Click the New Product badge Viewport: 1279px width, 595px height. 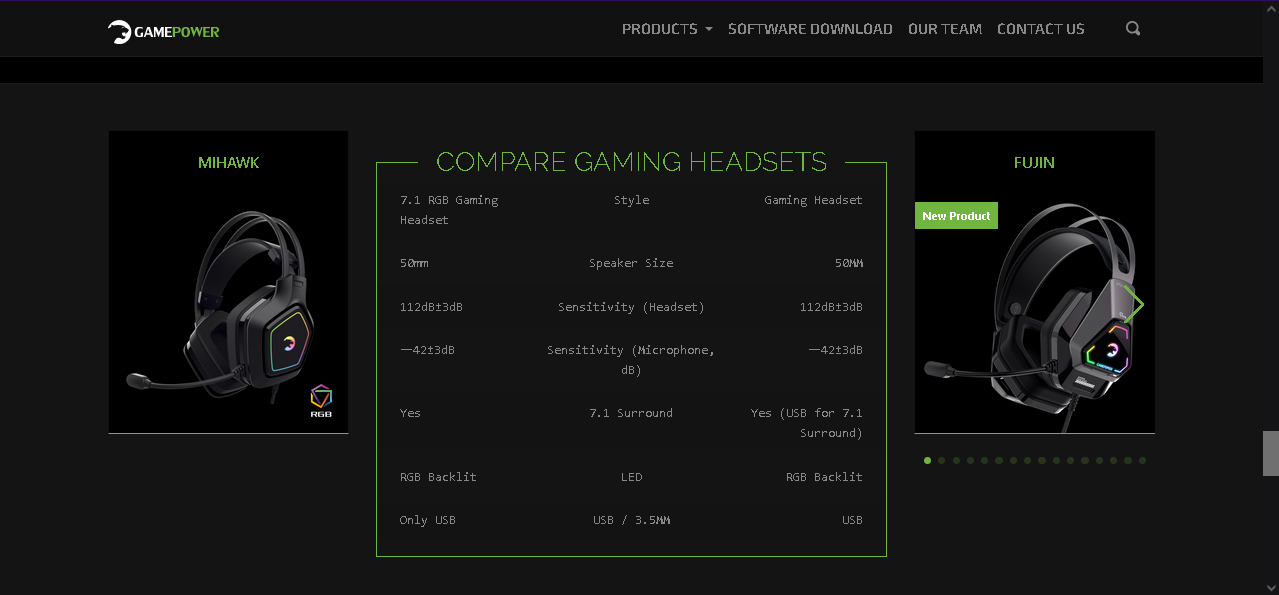pyautogui.click(x=956, y=216)
